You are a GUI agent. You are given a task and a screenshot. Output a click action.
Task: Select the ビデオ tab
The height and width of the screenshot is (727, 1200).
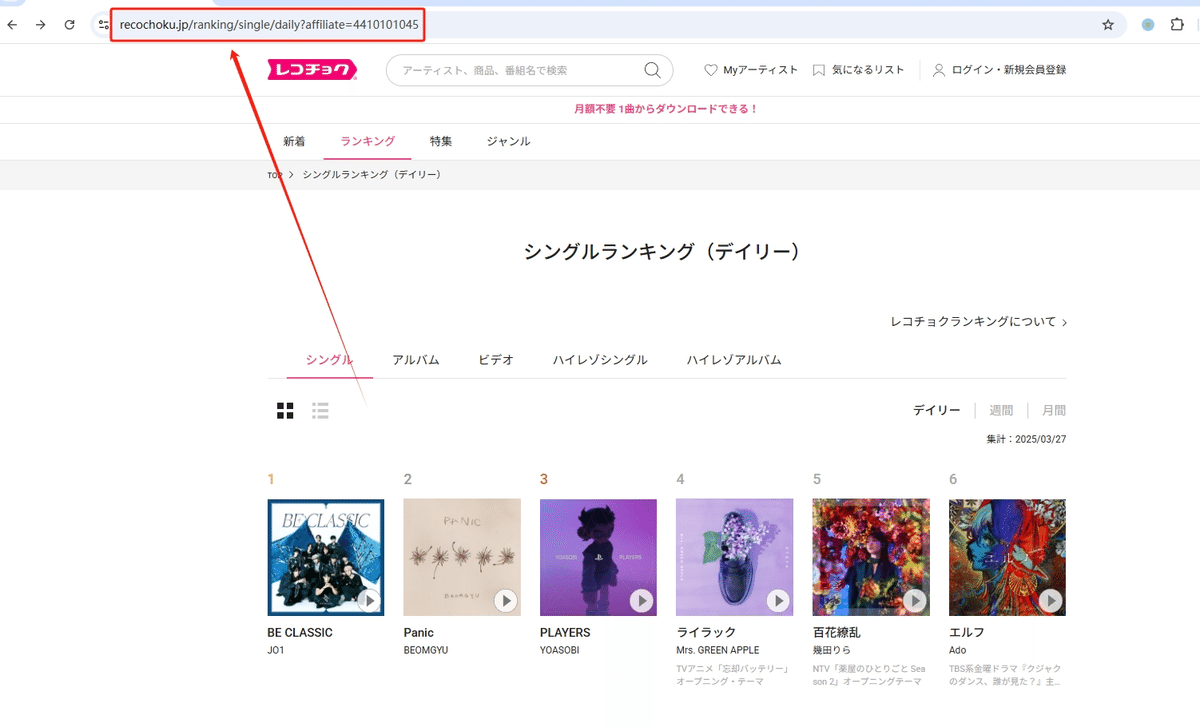click(496, 359)
